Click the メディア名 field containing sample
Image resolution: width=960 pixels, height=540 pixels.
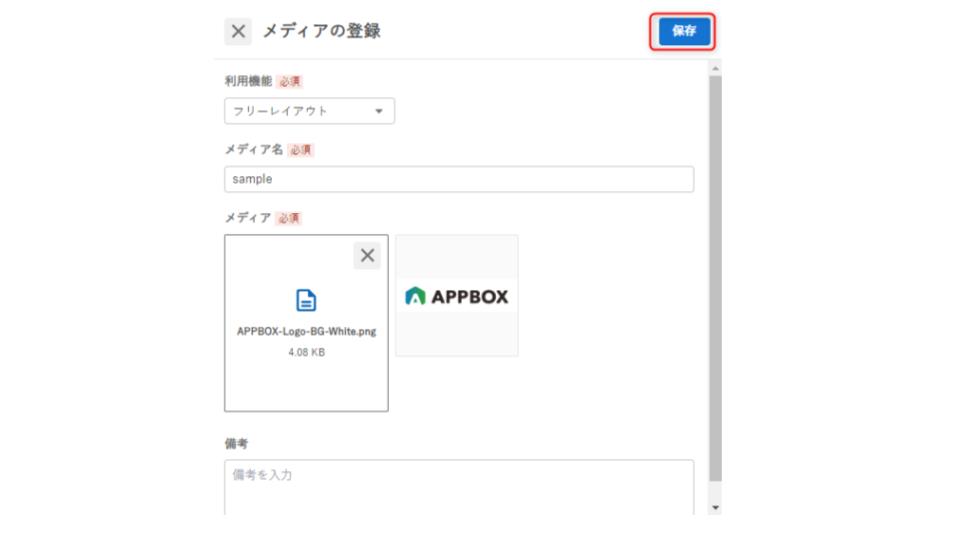coord(459,179)
